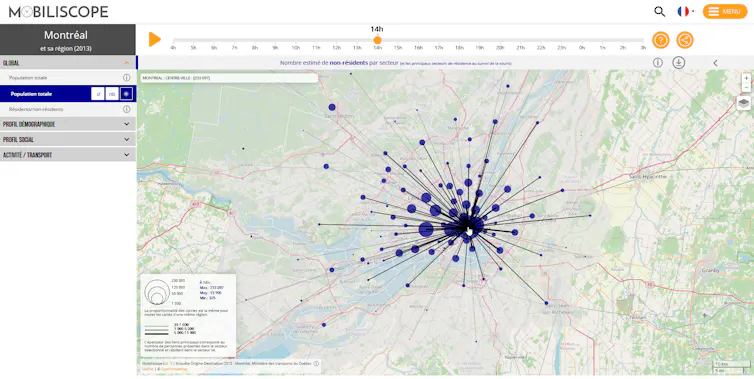Collapse the GLOBAL section

coord(68,63)
